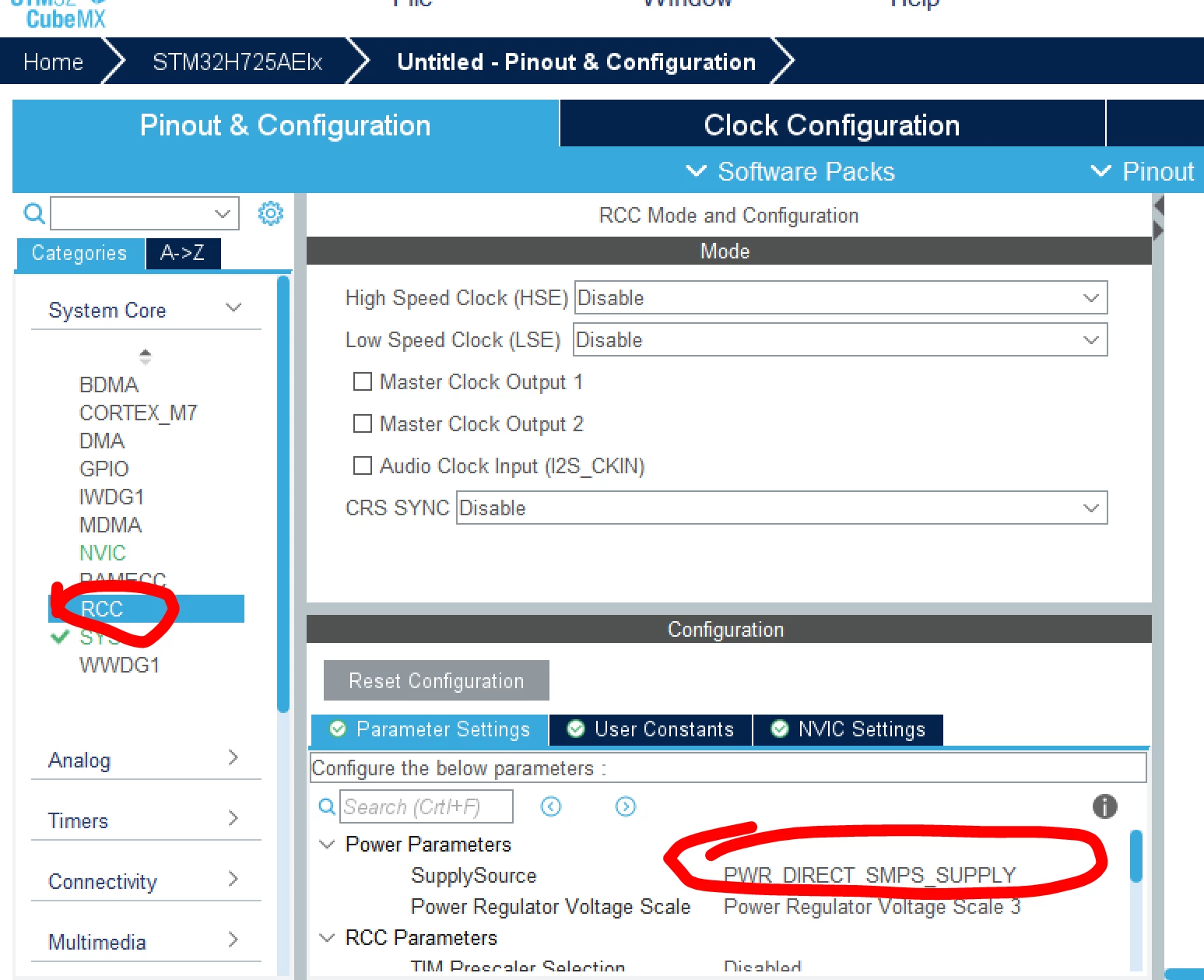Click Untitled - Pinout & Configuration breadcrumb
Screen dimensions: 1204x980
(577, 61)
